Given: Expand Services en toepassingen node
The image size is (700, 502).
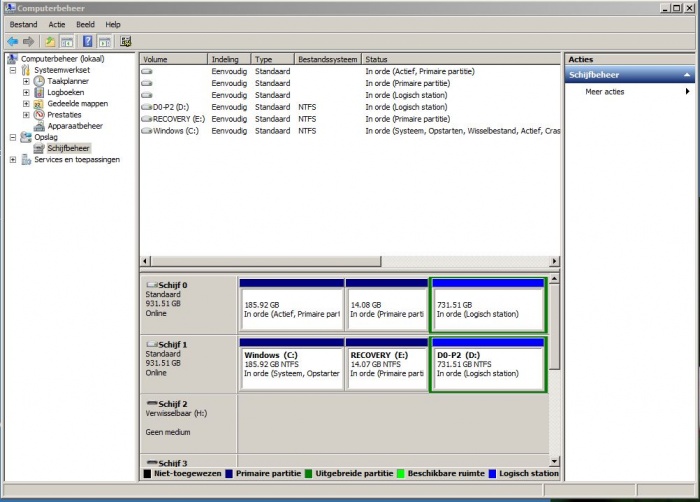Looking at the screenshot, I should [13, 159].
